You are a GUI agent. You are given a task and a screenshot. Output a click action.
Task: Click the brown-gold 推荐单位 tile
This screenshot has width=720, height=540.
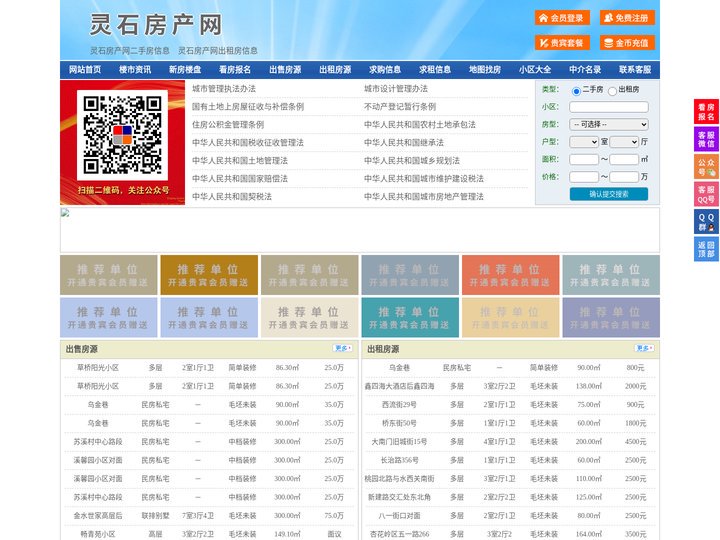[209, 275]
